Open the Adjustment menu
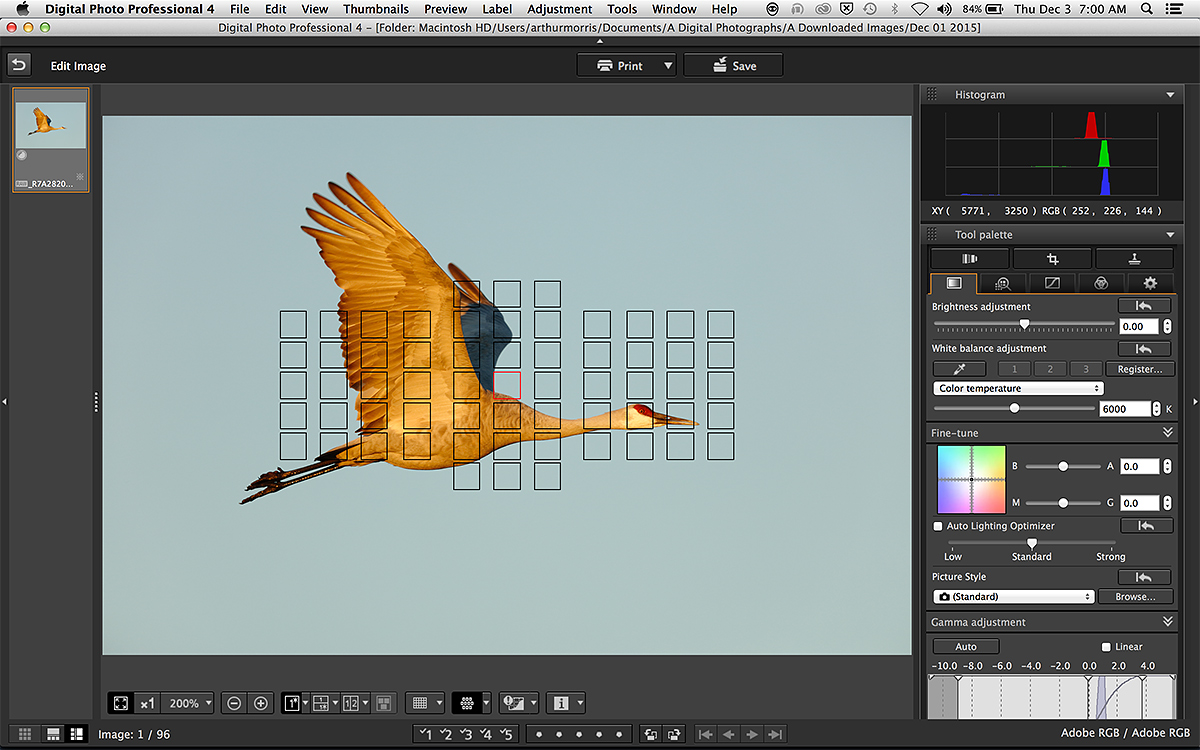This screenshot has height=750, width=1200. (x=560, y=9)
